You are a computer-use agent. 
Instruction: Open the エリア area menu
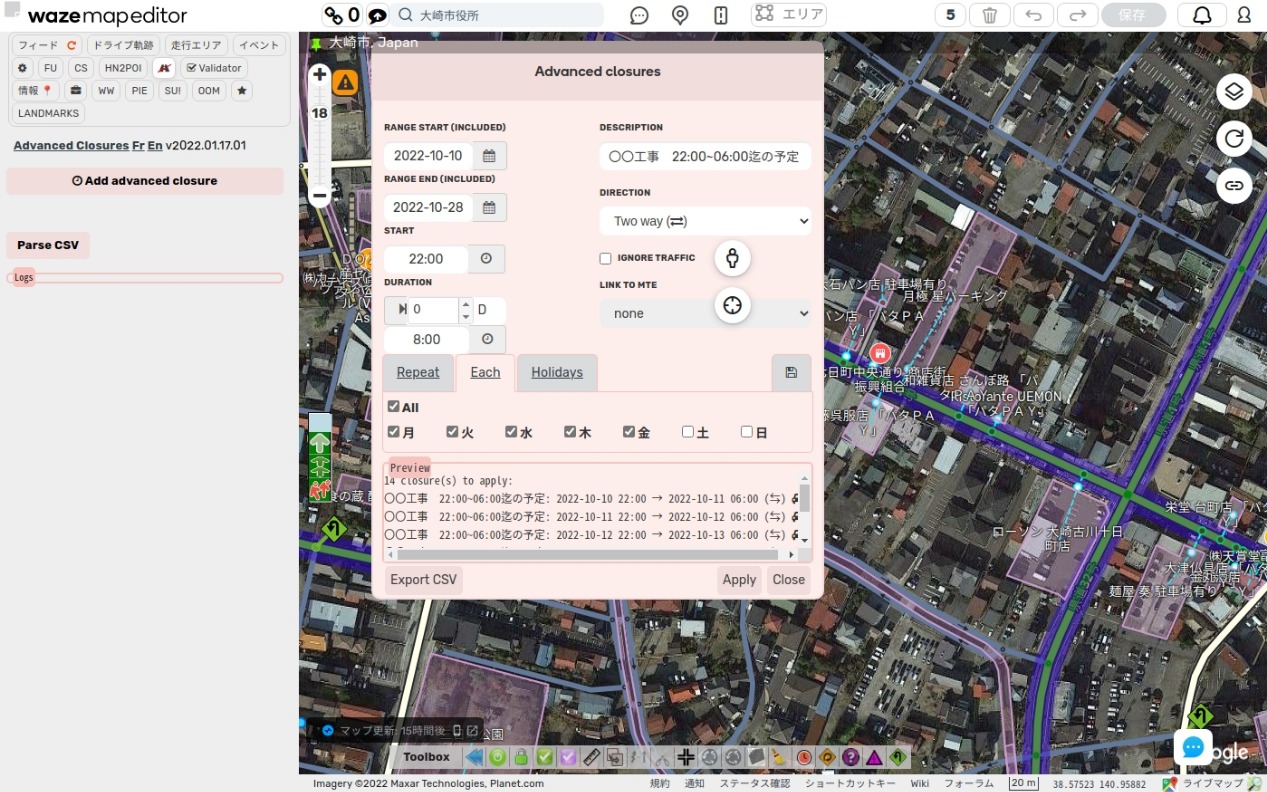pyautogui.click(x=789, y=15)
